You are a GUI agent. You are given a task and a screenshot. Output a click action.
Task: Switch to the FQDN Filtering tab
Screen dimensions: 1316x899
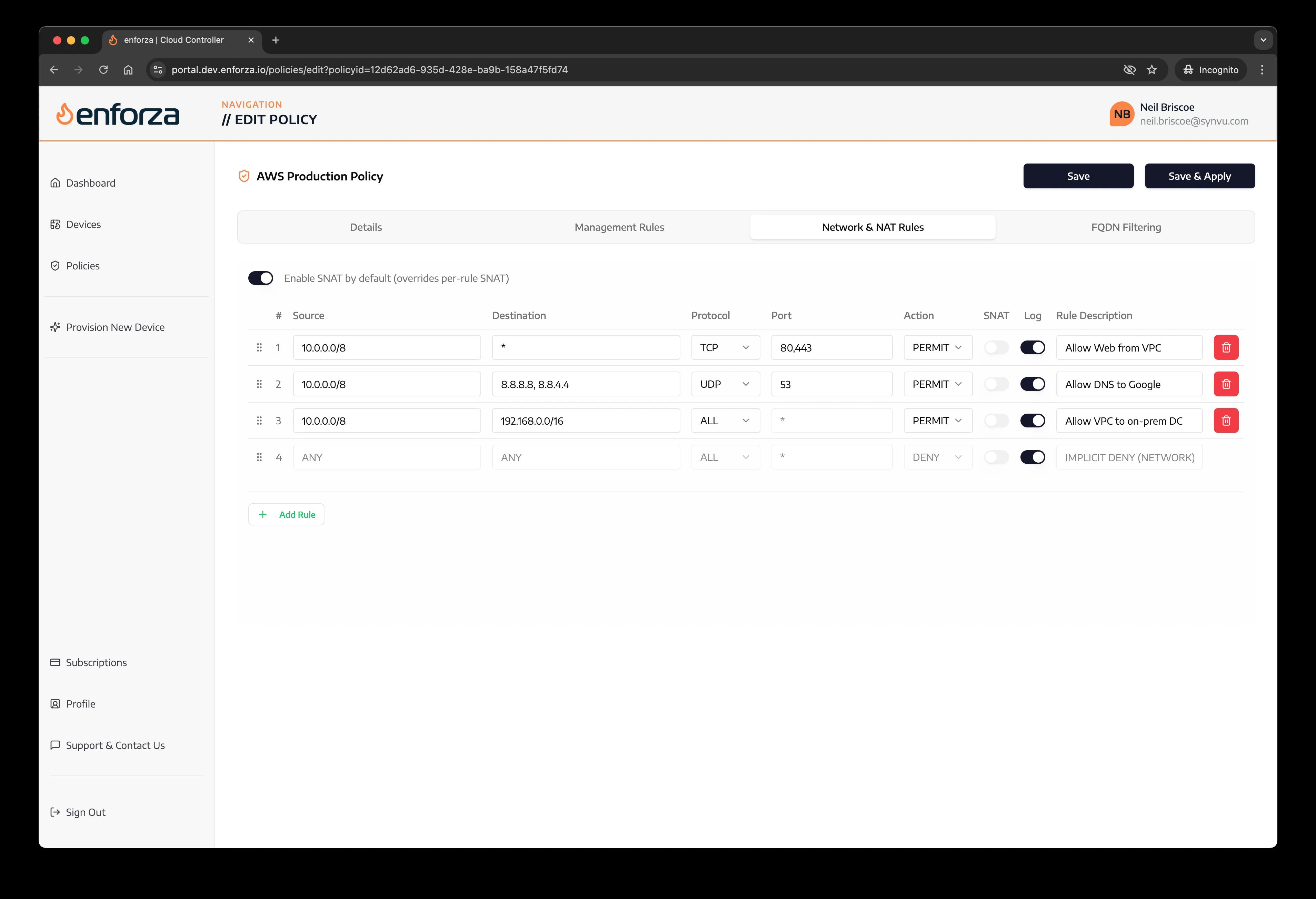tap(1126, 227)
